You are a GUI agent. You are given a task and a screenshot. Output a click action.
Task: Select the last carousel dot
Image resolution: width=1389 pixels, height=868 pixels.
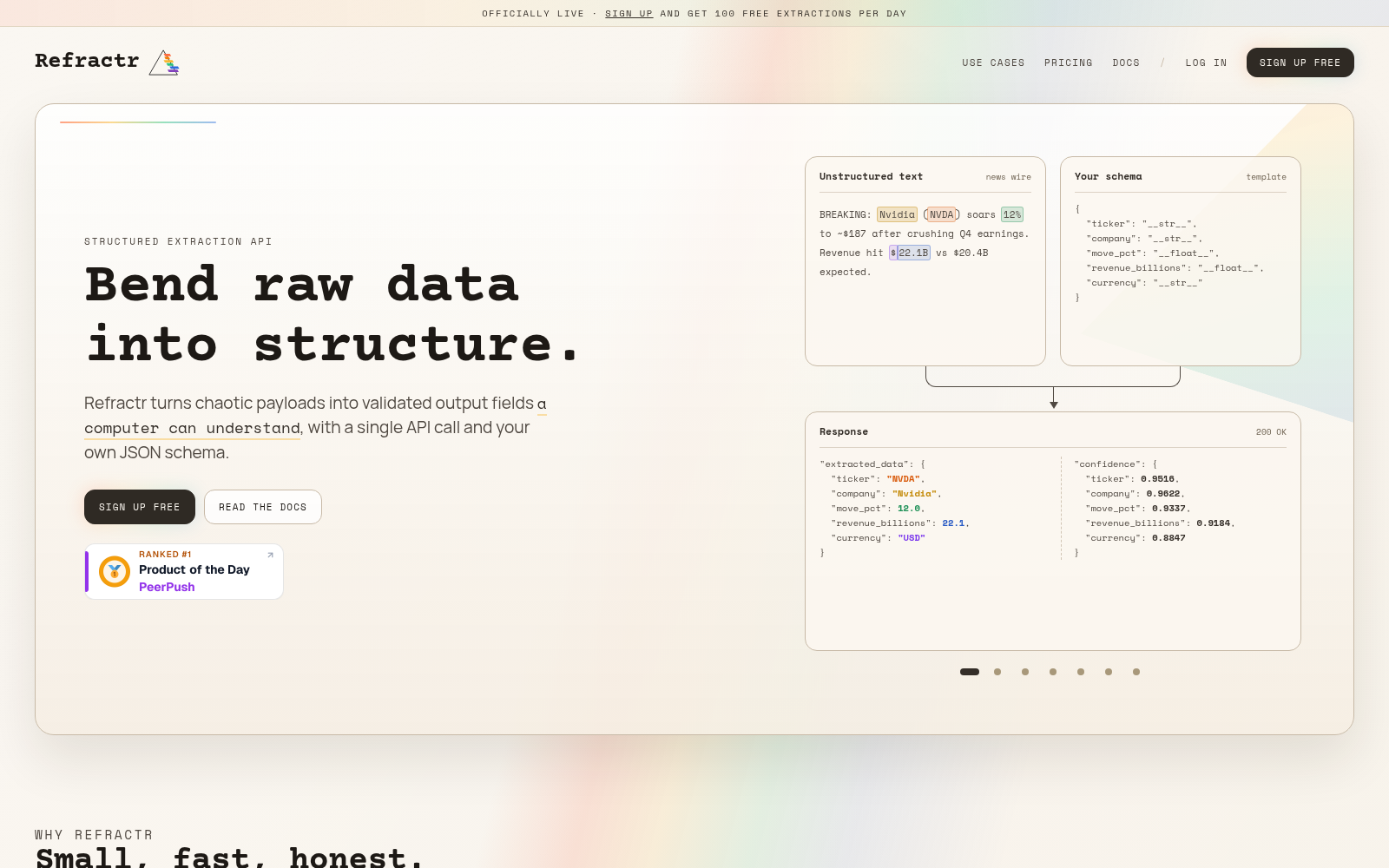pyautogui.click(x=1136, y=672)
